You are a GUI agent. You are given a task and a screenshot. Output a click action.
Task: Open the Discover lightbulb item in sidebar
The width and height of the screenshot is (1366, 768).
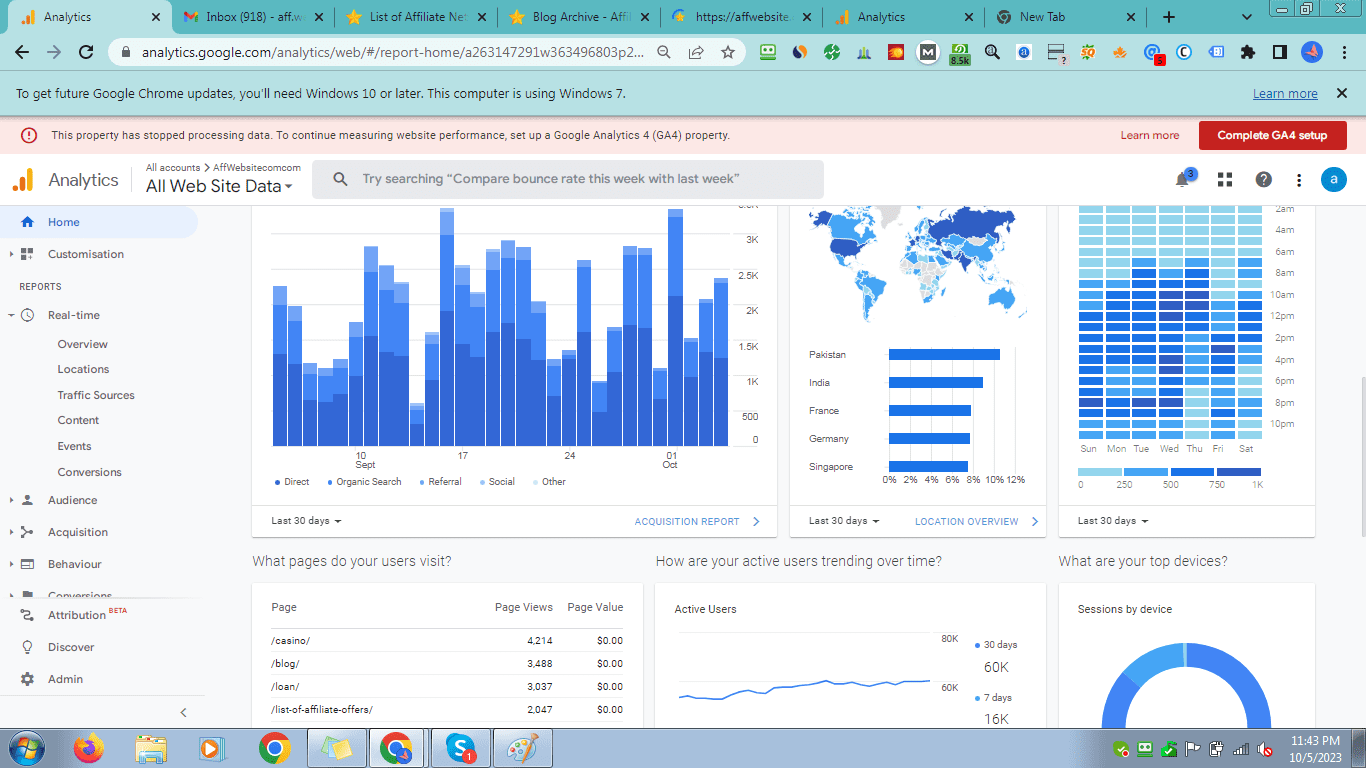(71, 647)
